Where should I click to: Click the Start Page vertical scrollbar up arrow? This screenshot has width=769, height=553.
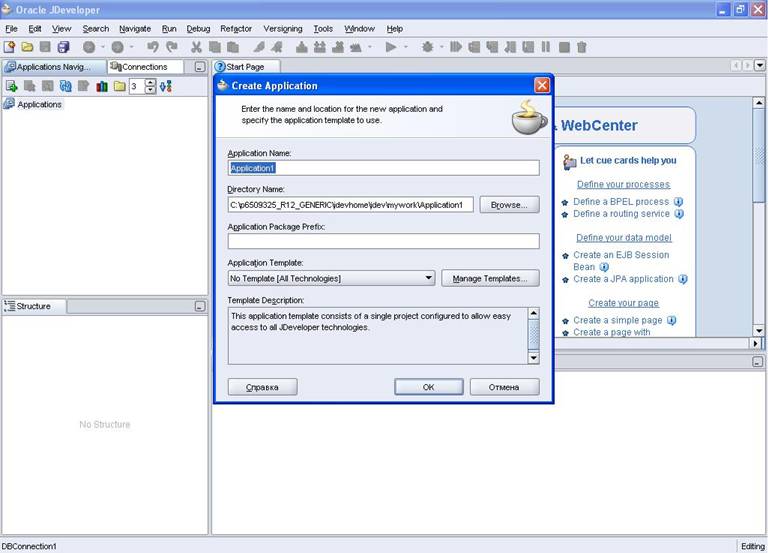759,103
